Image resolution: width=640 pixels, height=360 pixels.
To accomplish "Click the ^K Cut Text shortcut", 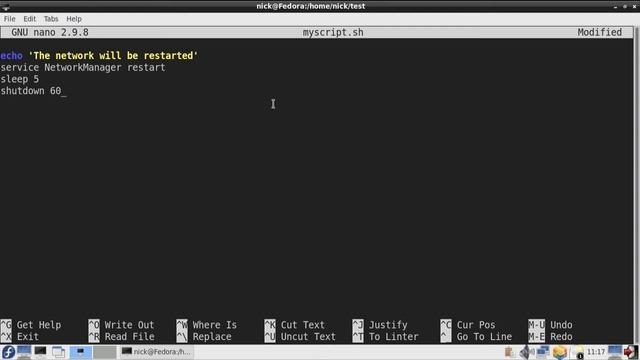I will [294, 325].
